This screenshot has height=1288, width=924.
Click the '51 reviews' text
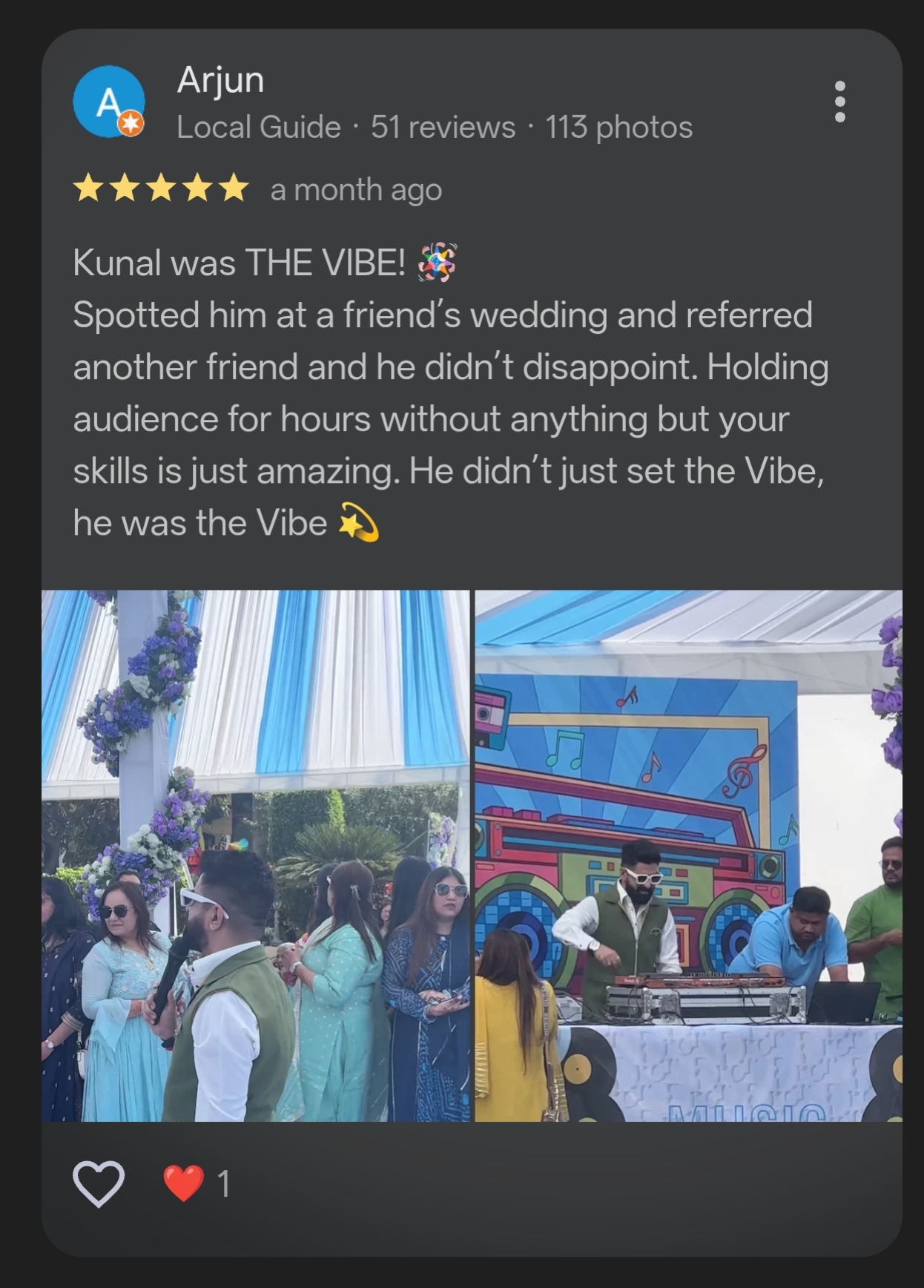click(443, 128)
